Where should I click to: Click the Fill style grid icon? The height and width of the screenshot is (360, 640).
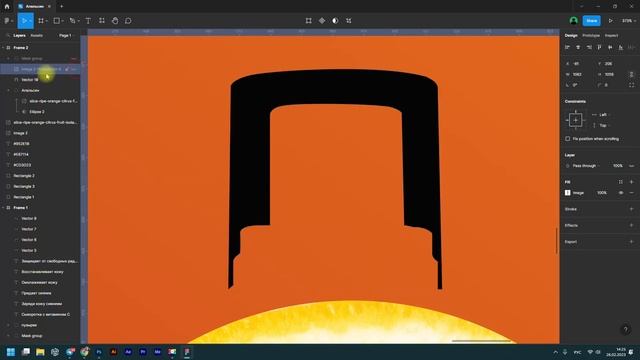(x=621, y=182)
